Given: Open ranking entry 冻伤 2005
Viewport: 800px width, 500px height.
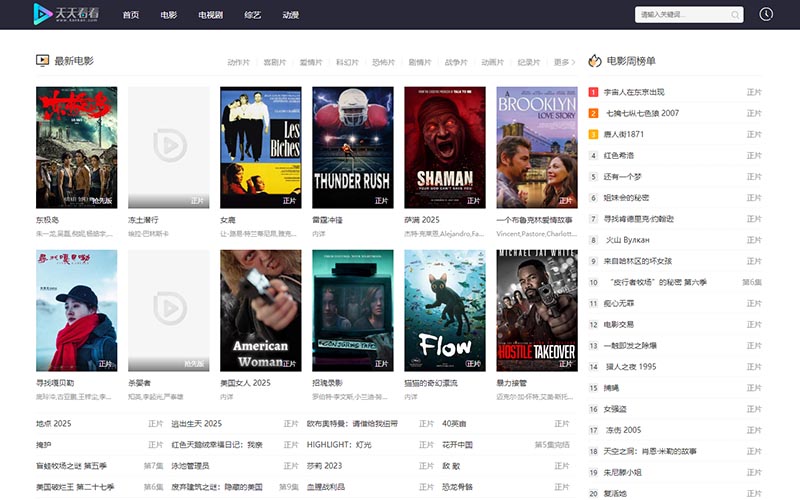Looking at the screenshot, I should coord(623,430).
